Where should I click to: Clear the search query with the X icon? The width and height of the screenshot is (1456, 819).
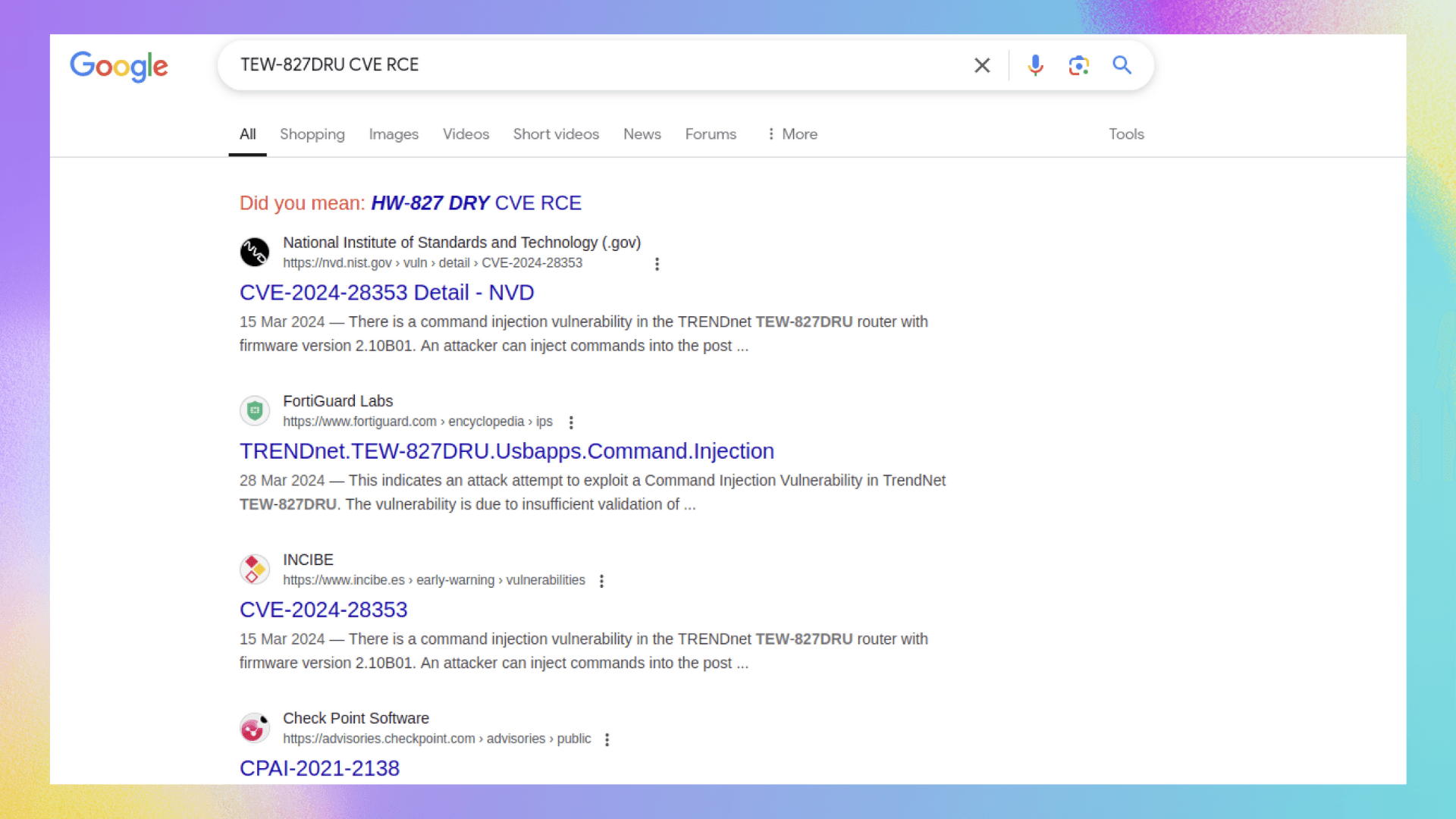pyautogui.click(x=982, y=65)
